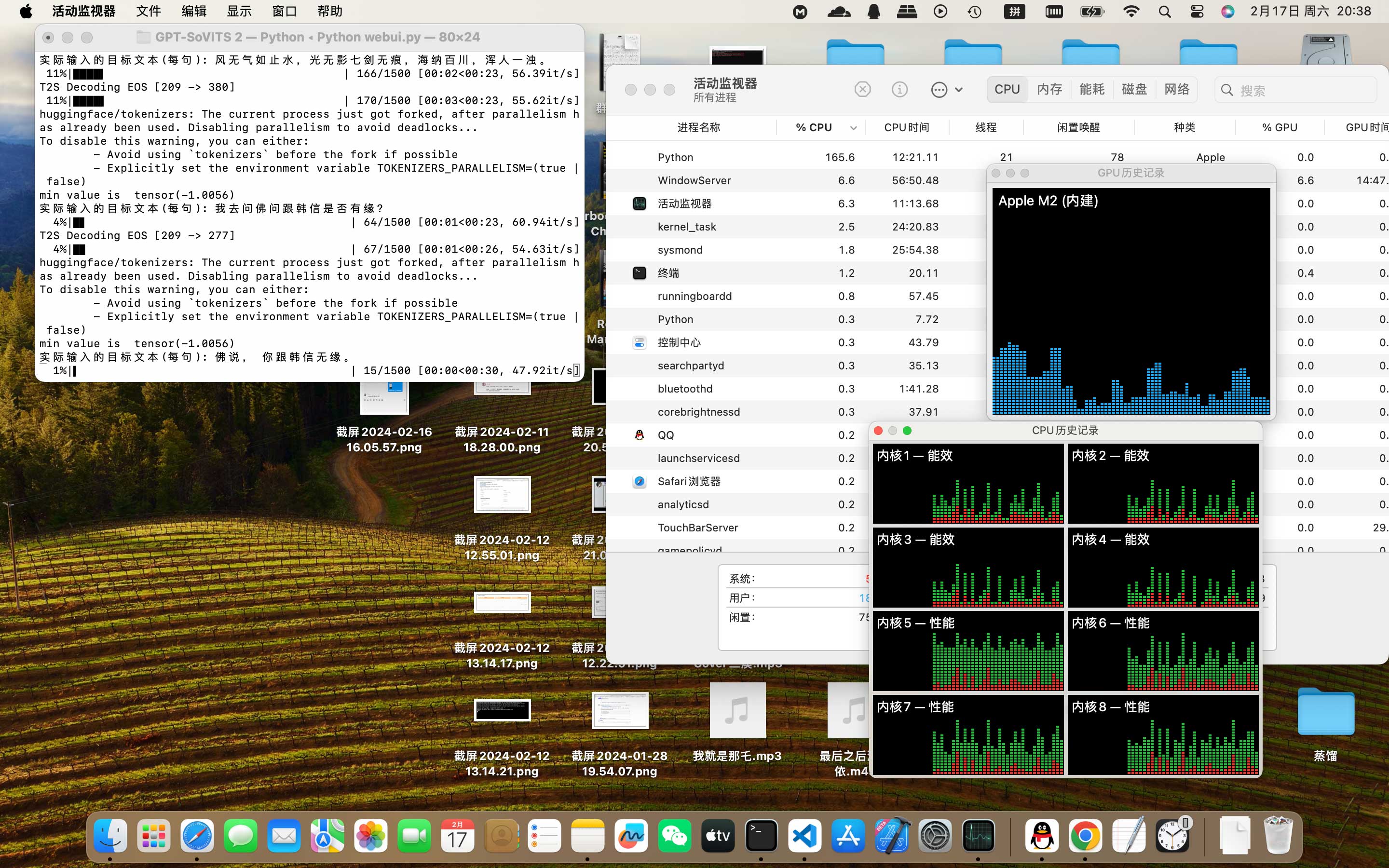Select the WindowServer process row
Viewport: 1389px width, 868px height.
pos(694,180)
